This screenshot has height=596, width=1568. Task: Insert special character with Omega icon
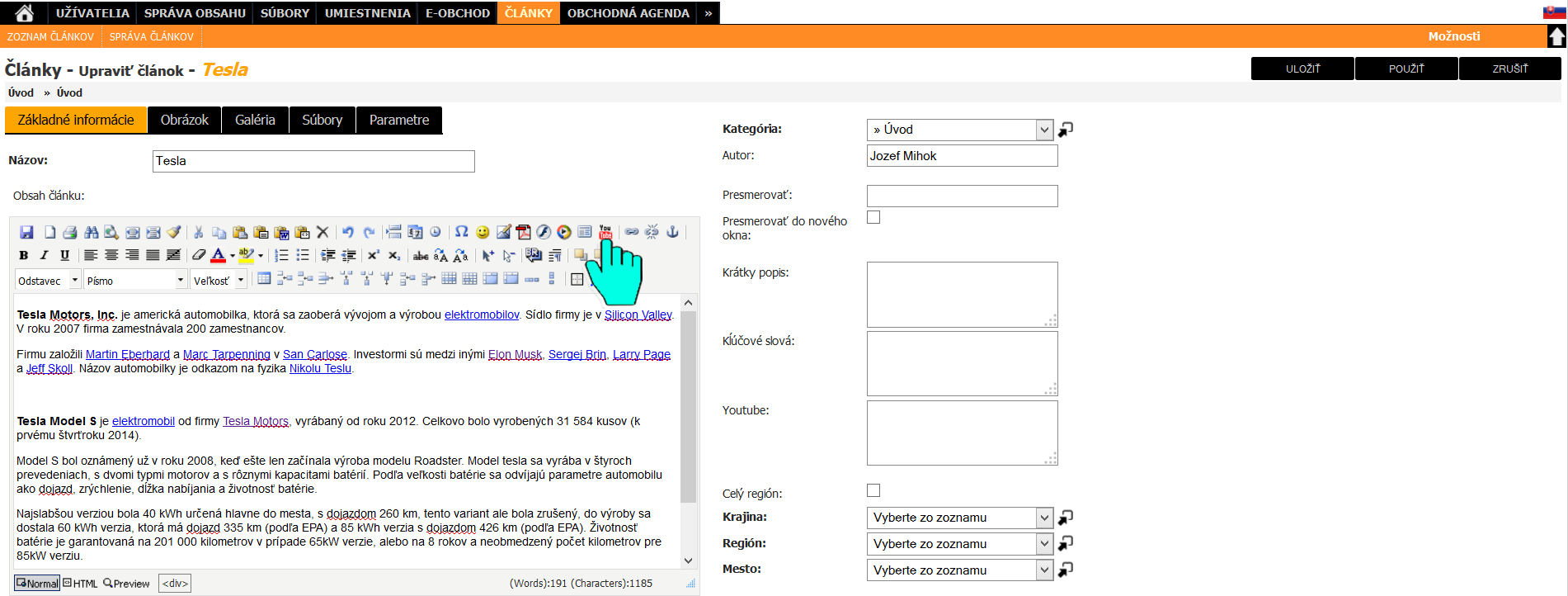[462, 232]
